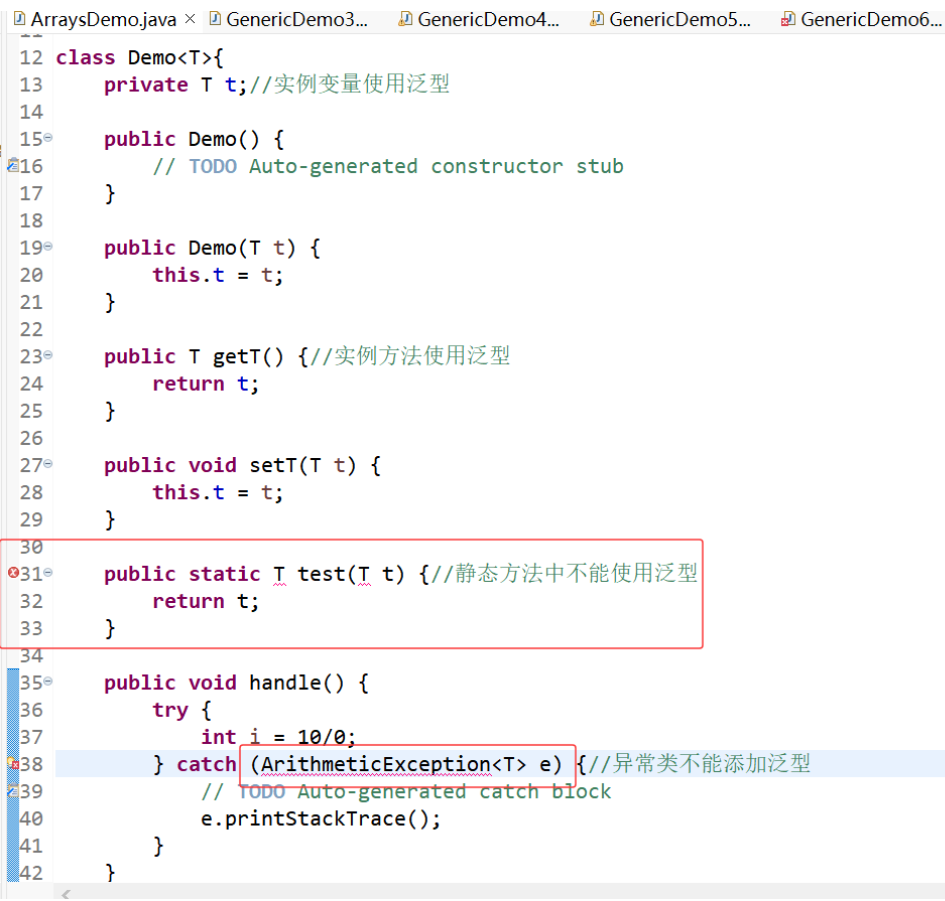Click the 'setT' method name on line 27
Image resolution: width=945 pixels, height=901 pixels.
[273, 465]
